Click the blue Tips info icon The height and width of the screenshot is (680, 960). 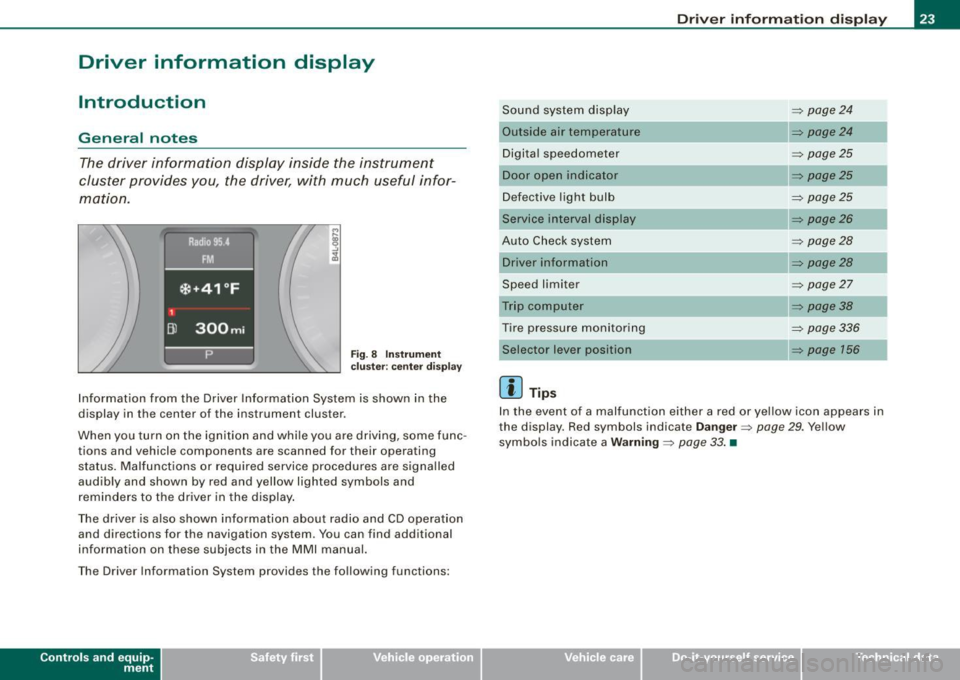click(x=511, y=387)
